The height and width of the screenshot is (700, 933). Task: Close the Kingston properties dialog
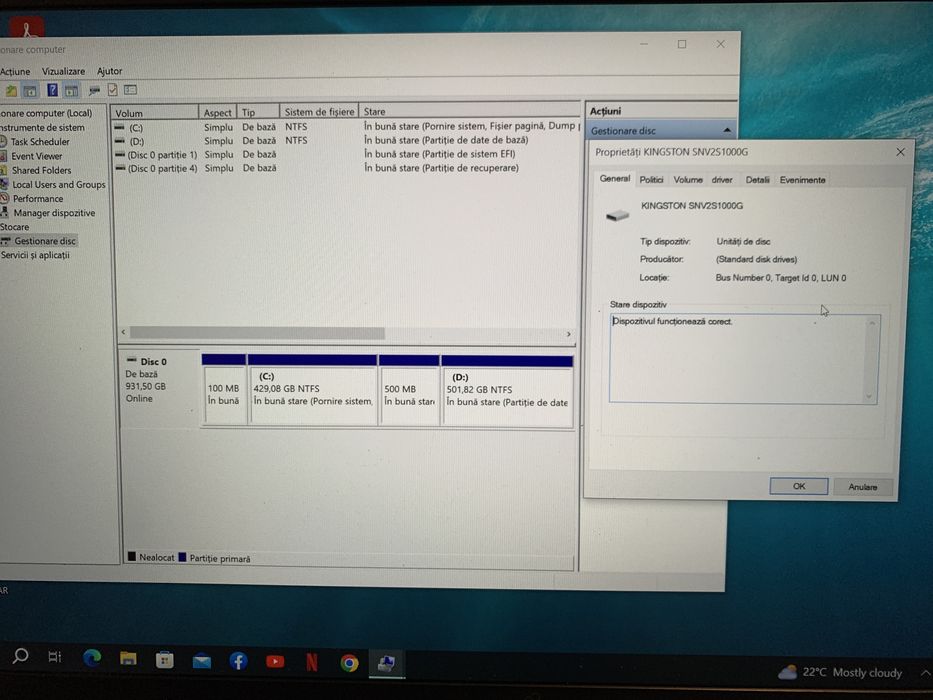point(900,152)
